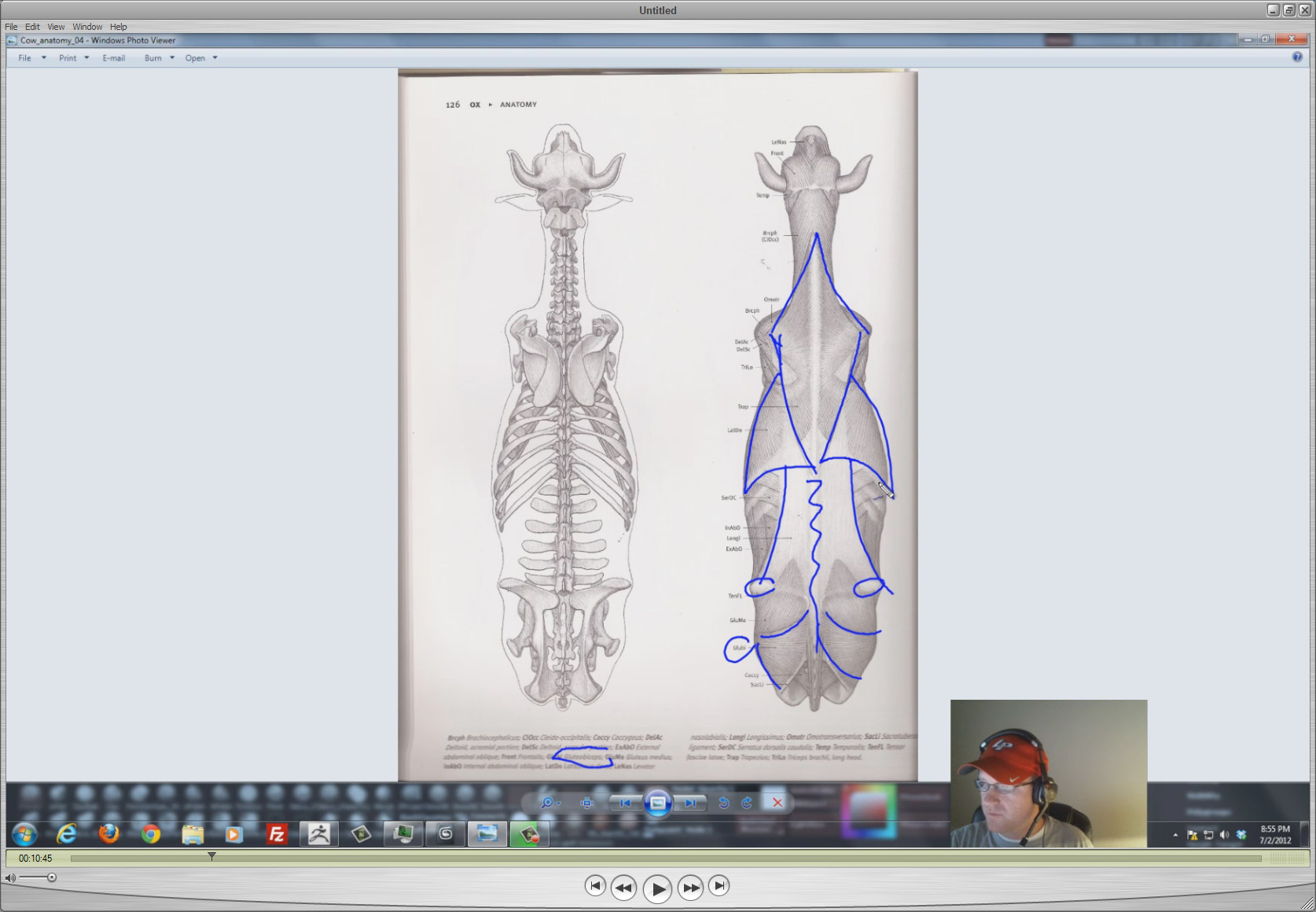Click the cow anatomy image
This screenshot has height=912, width=1316.
[658, 425]
